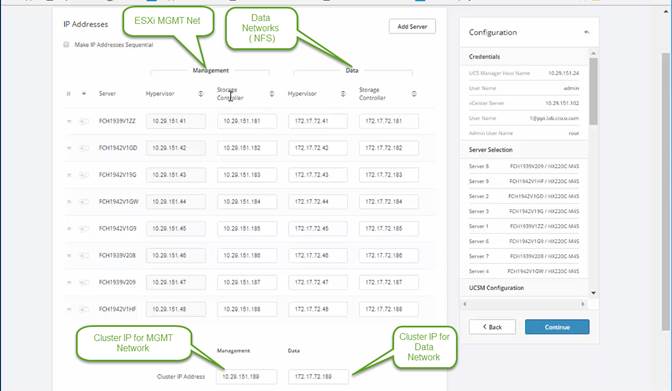Grab the reorder handle for server FCH1942V1HF
The width and height of the screenshot is (672, 391).
[69, 309]
